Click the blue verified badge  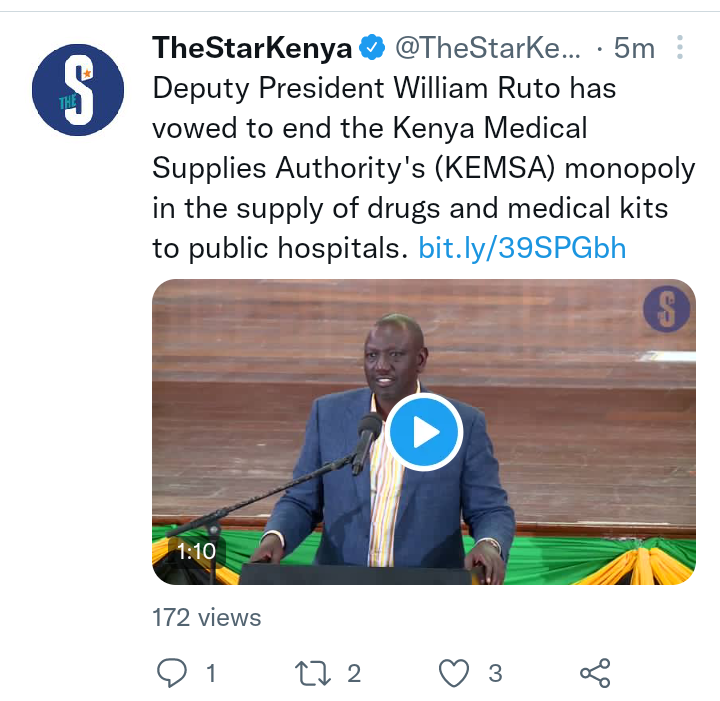coord(372,47)
